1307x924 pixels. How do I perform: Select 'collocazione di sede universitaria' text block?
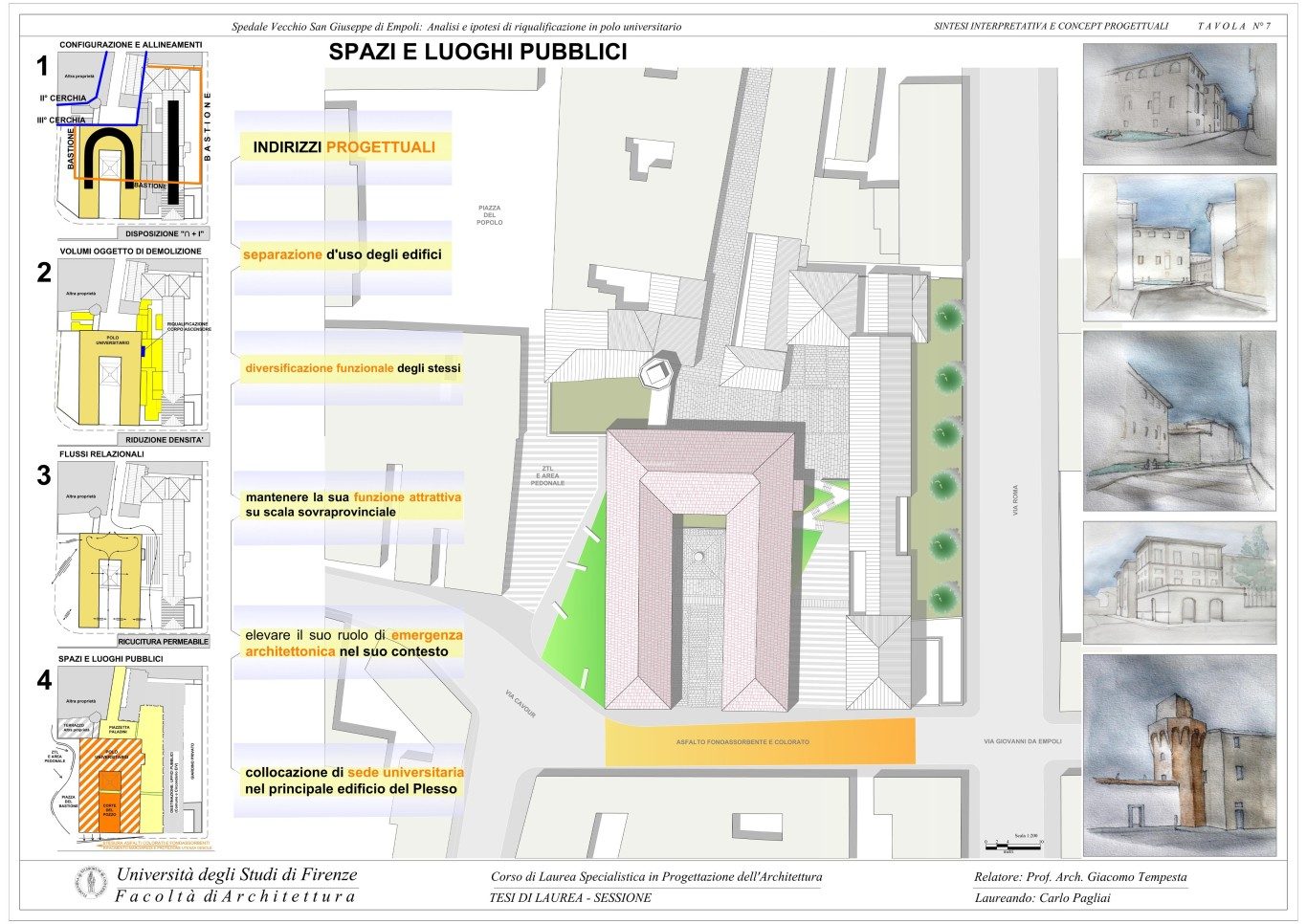coord(354,781)
